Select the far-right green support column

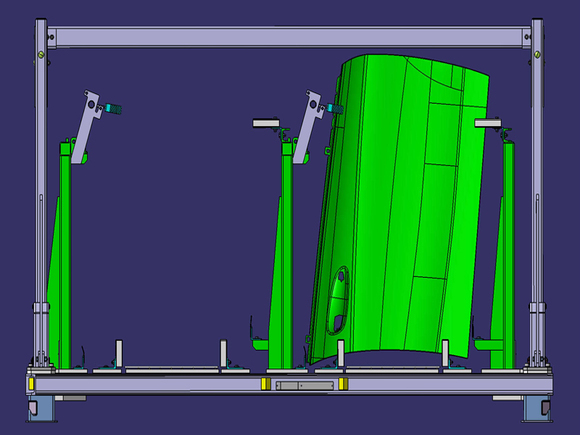tap(509, 255)
